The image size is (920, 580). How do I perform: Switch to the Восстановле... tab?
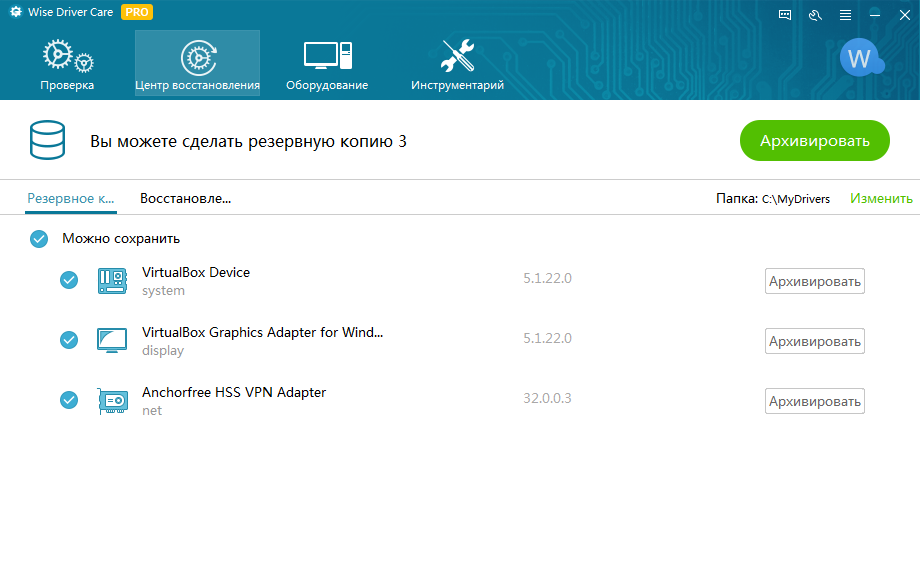pyautogui.click(x=185, y=198)
